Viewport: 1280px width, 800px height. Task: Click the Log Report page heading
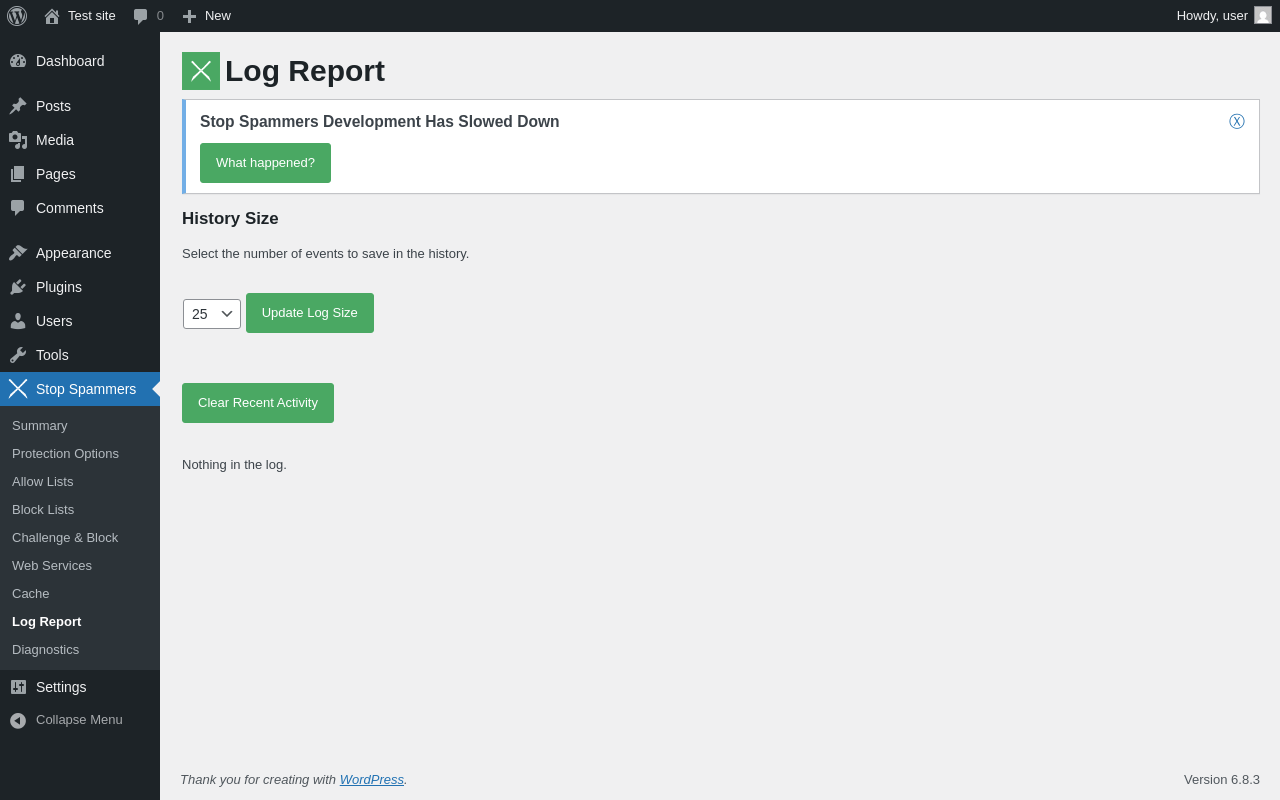(305, 71)
